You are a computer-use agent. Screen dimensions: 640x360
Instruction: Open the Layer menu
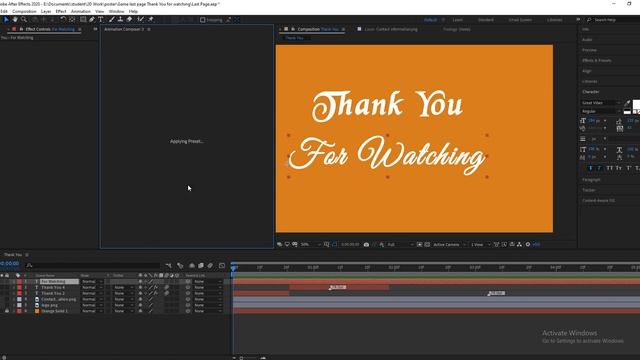(46, 11)
